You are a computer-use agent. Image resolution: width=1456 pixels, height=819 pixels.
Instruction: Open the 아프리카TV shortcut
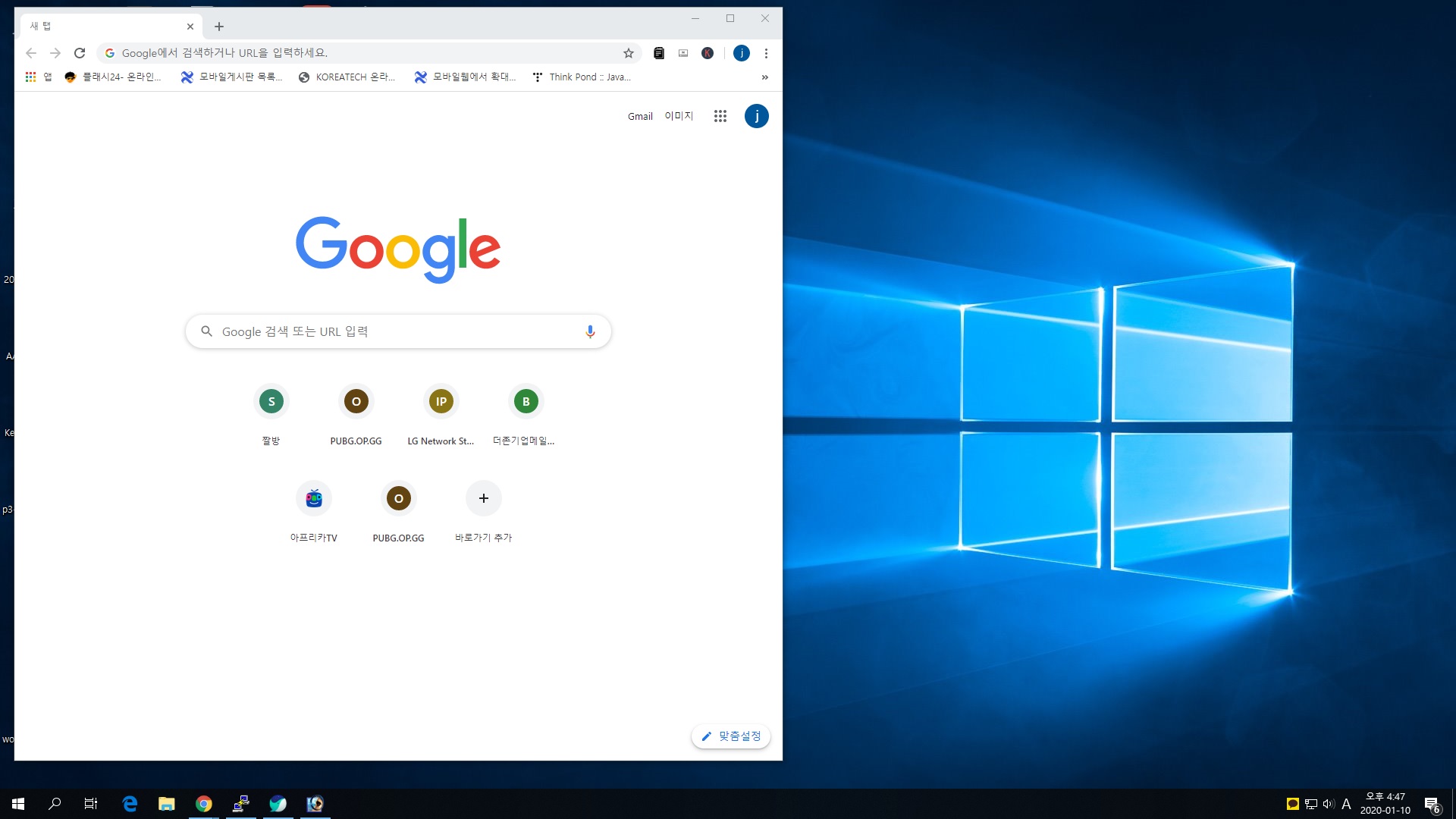pyautogui.click(x=314, y=499)
